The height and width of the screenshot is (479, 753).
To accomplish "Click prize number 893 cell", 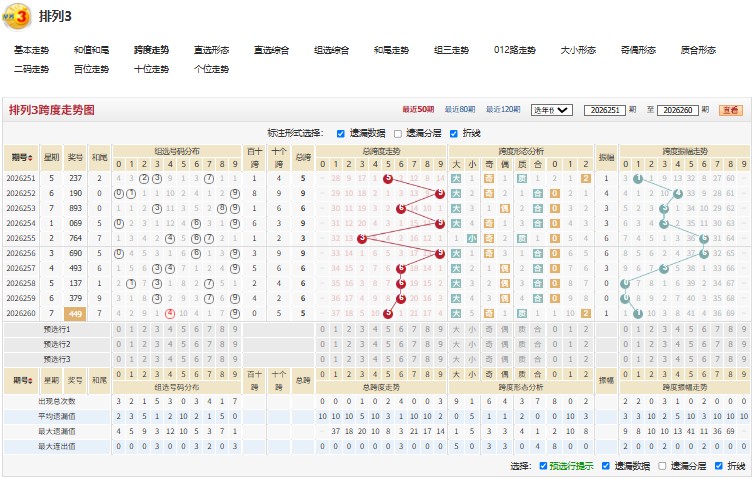I will tap(75, 209).
